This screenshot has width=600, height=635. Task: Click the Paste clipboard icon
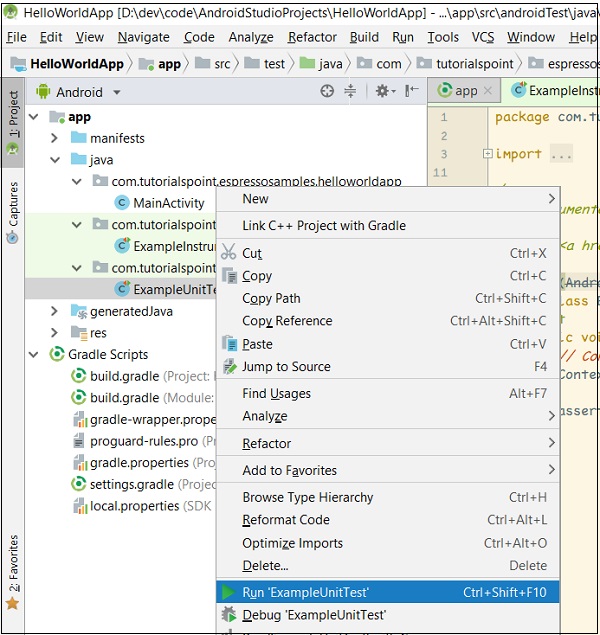click(x=229, y=344)
